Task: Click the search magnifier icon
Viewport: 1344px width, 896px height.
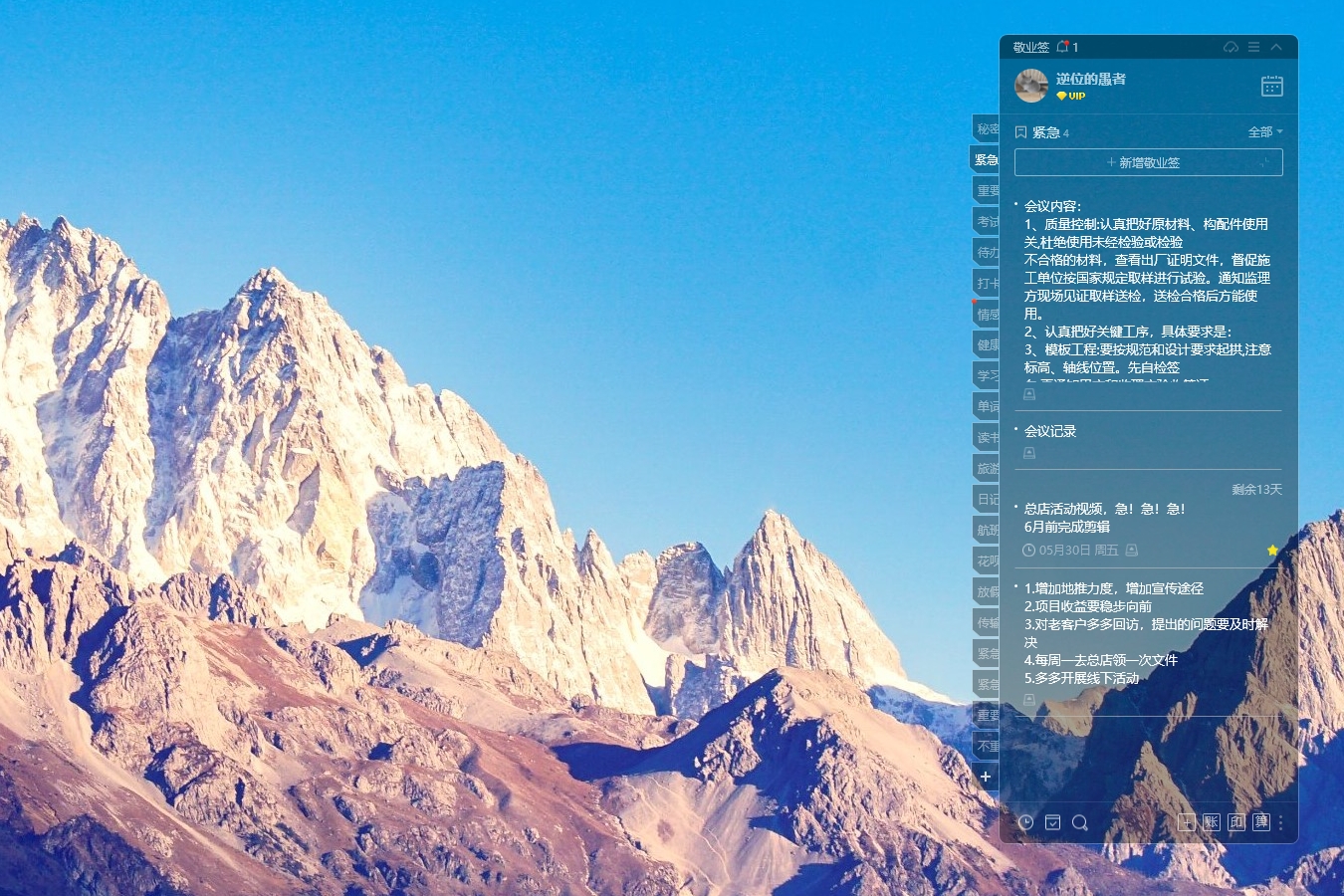Action: pyautogui.click(x=1080, y=822)
